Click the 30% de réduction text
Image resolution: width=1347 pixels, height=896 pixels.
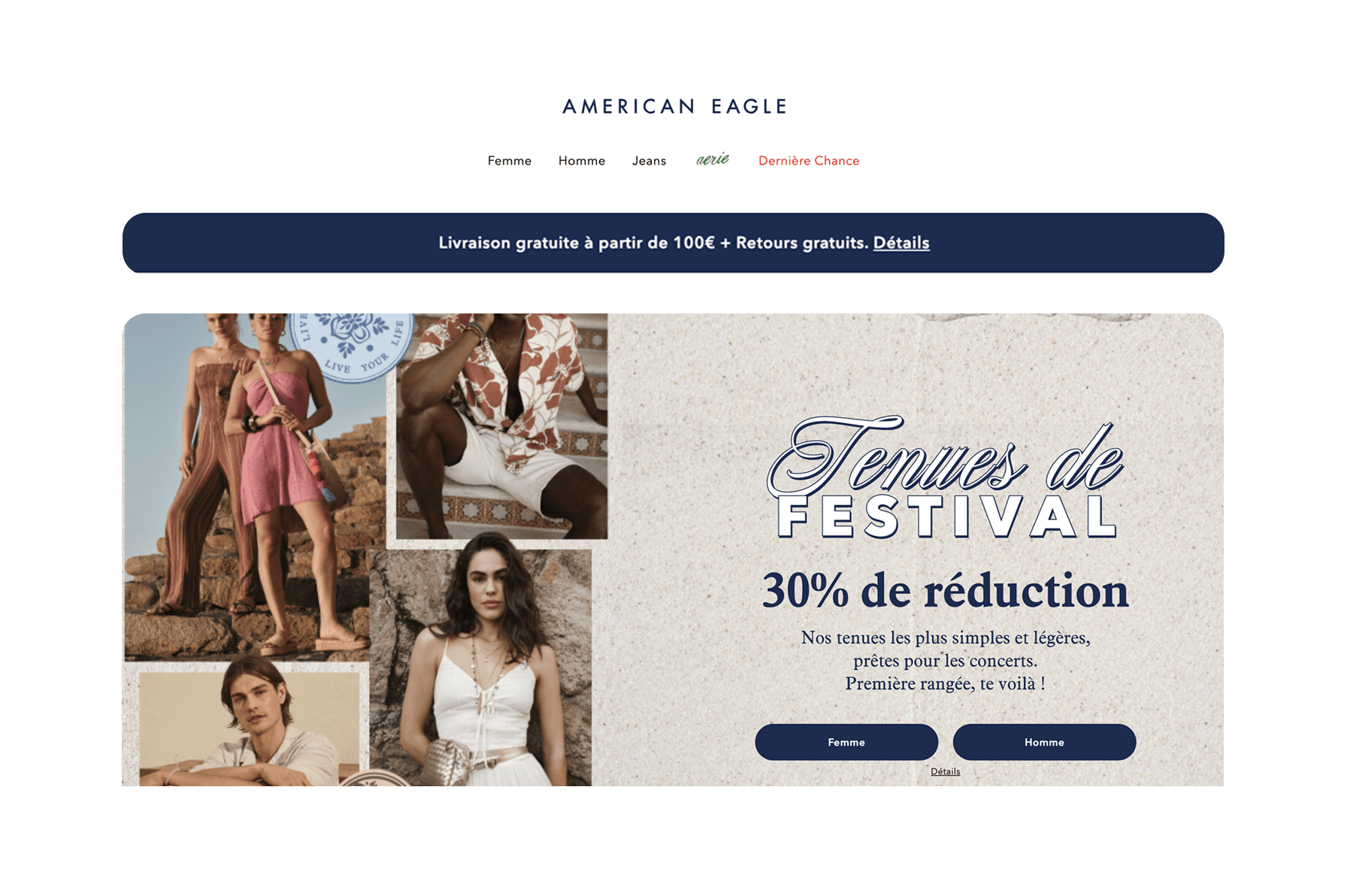click(946, 591)
